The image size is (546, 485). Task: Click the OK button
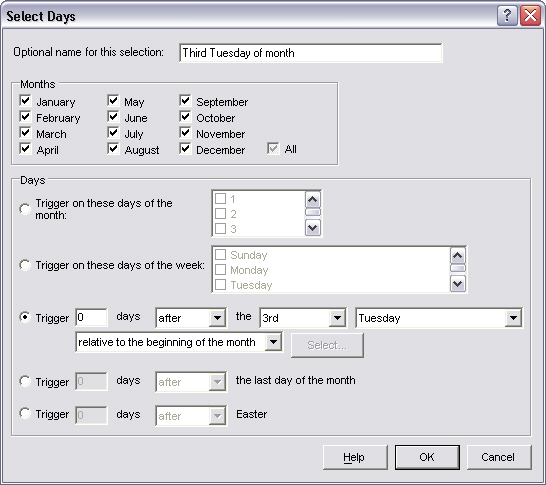click(427, 457)
